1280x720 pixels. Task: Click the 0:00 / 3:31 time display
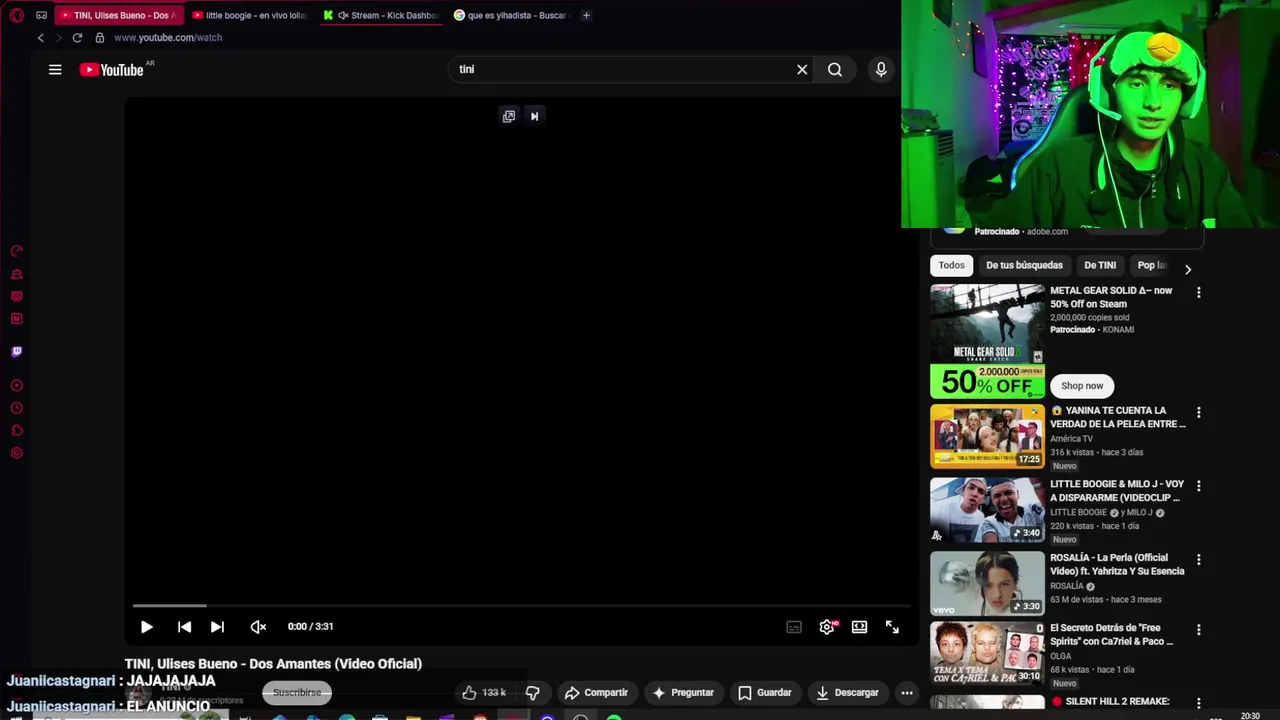[x=310, y=627]
